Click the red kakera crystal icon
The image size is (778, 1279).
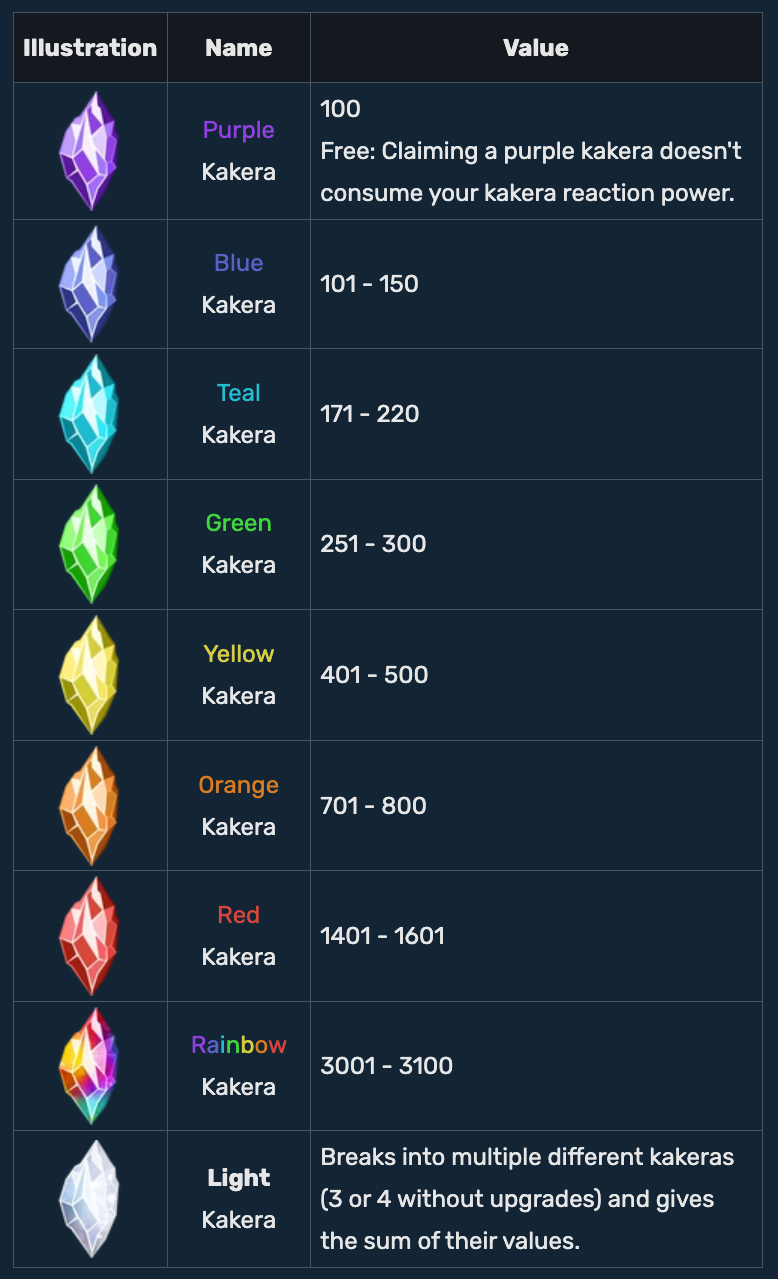pos(89,936)
